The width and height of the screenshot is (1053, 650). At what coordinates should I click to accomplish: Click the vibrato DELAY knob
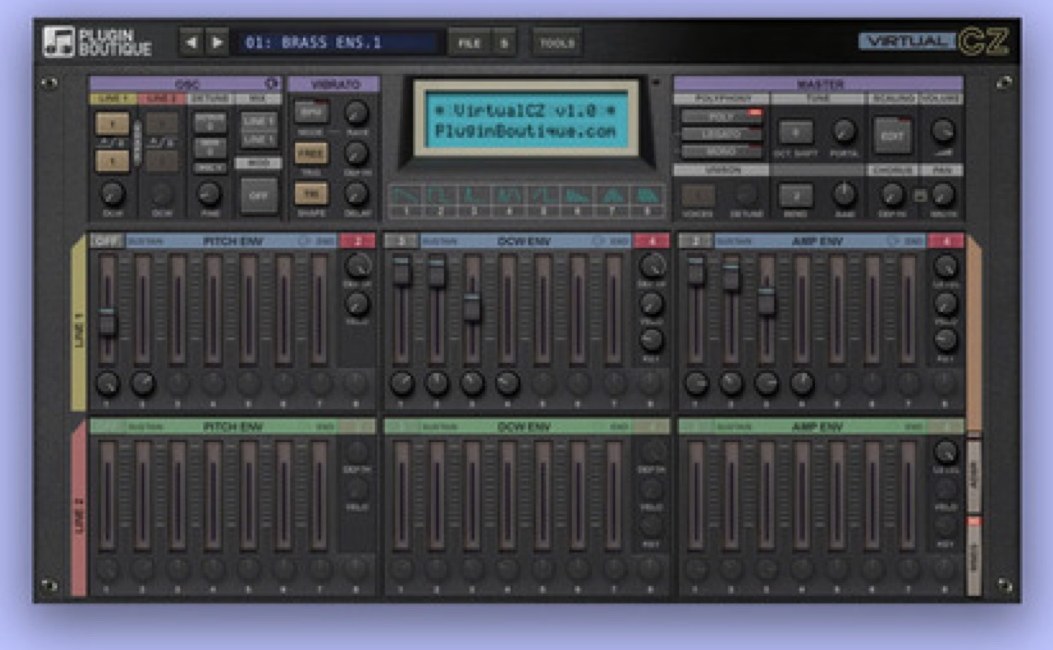(356, 194)
